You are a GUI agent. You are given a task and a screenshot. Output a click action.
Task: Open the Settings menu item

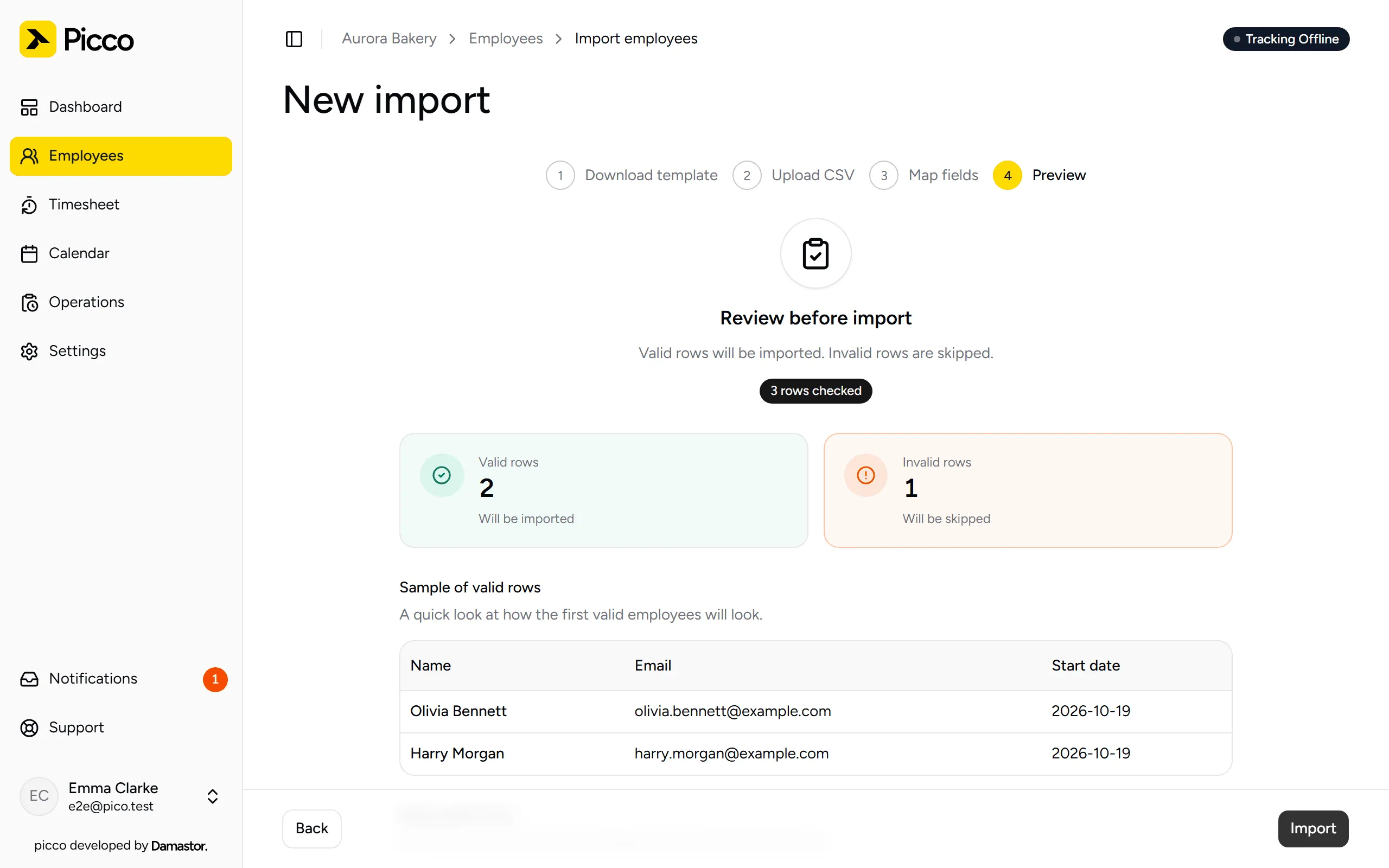coord(121,352)
